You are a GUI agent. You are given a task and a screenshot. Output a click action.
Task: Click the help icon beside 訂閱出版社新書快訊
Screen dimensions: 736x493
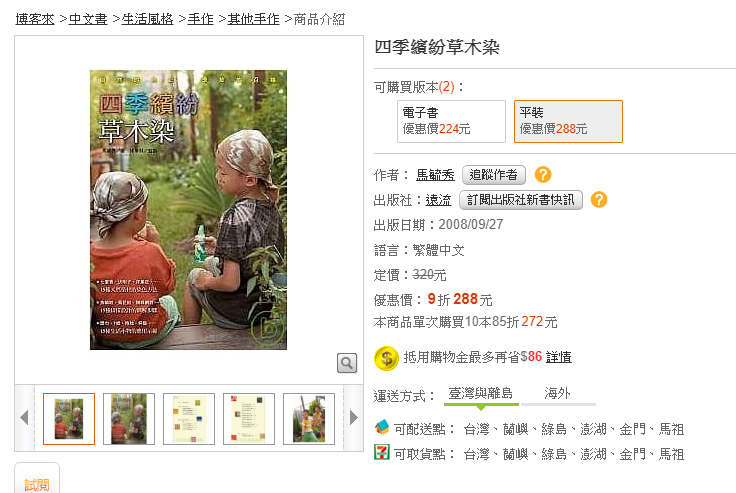pyautogui.click(x=599, y=200)
